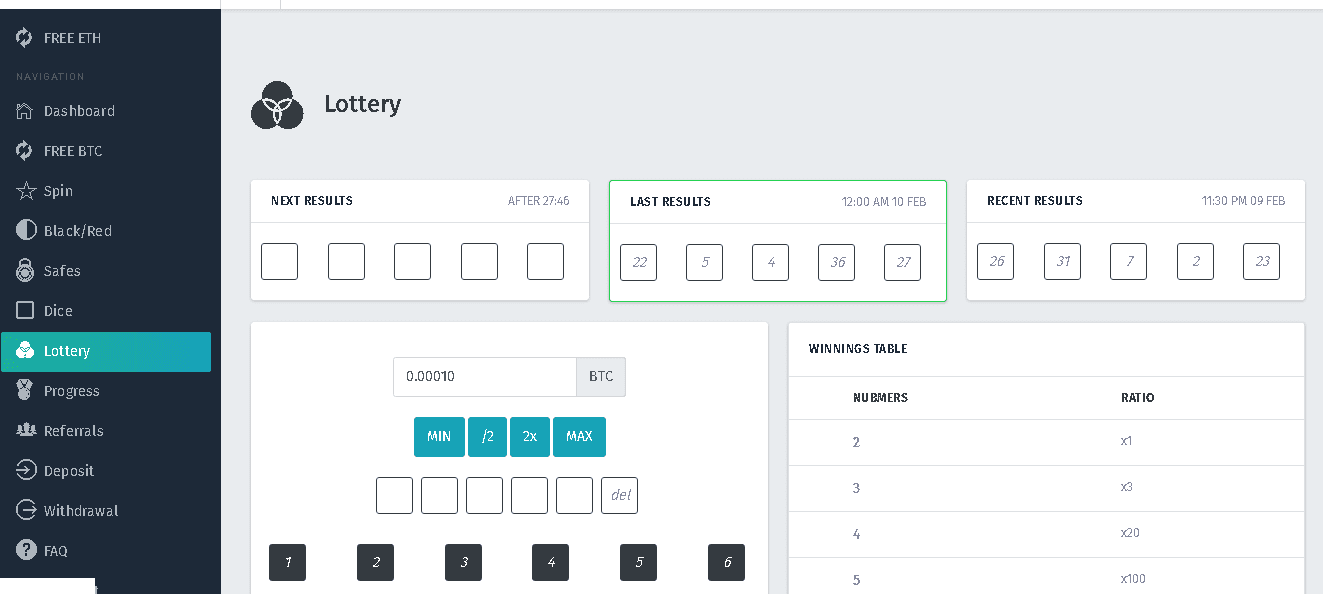Pick lottery number 3
This screenshot has width=1323, height=594.
tap(463, 563)
